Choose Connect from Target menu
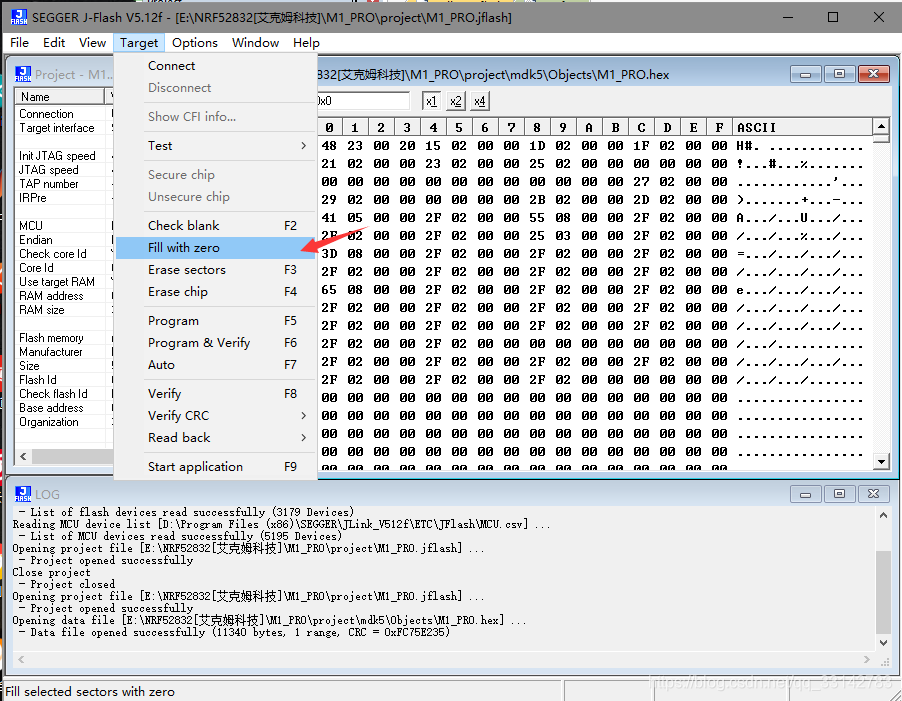The height and width of the screenshot is (701, 902). (x=216, y=66)
